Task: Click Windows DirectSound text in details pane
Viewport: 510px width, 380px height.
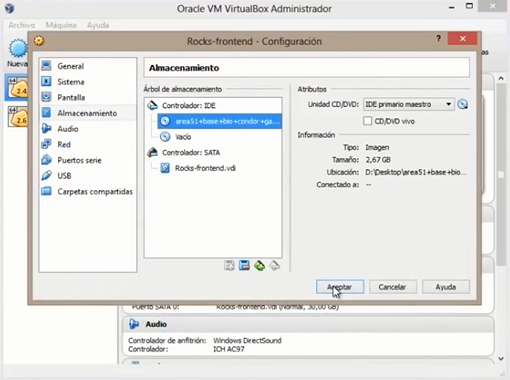Action: tap(247, 340)
